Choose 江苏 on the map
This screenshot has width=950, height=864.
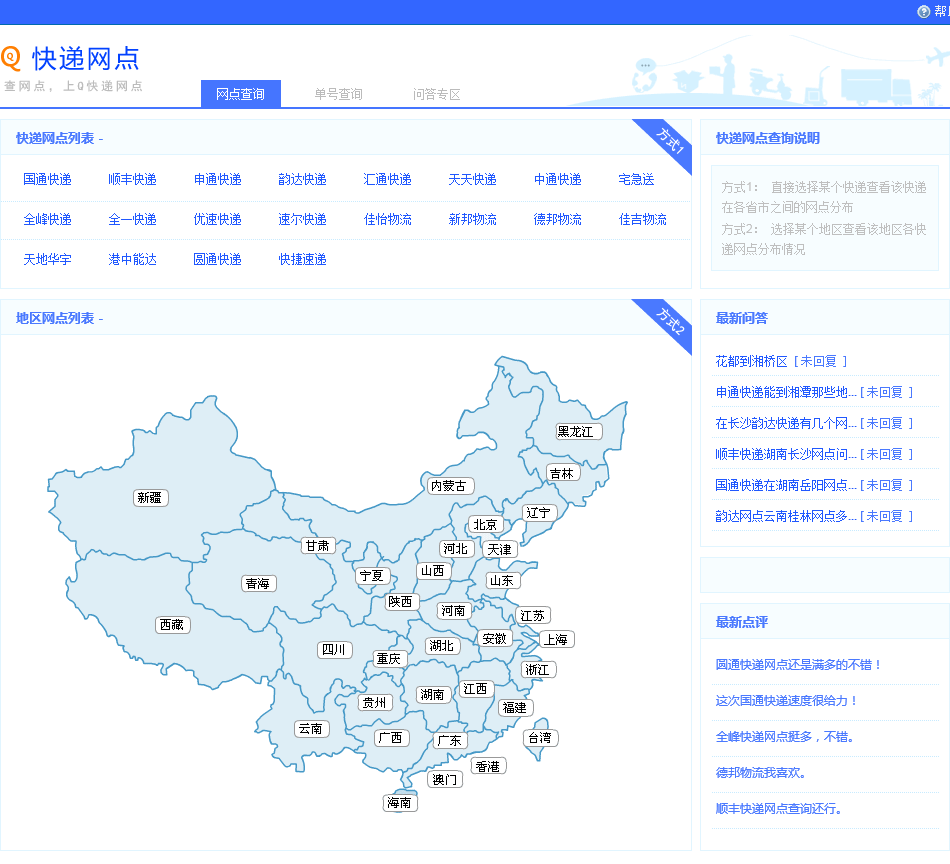coord(533,616)
